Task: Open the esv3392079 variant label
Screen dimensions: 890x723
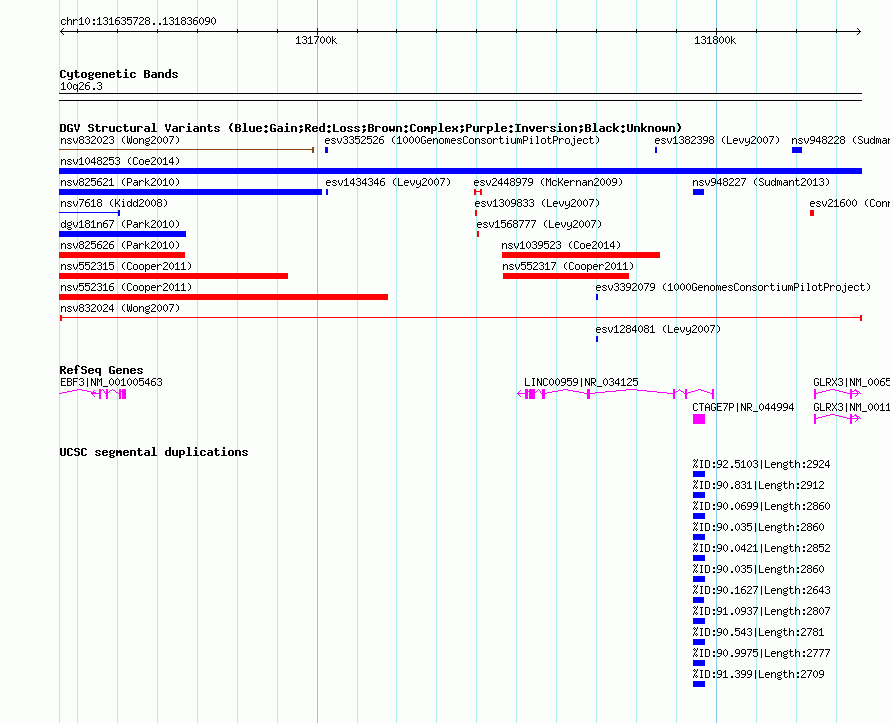Action: 733,287
